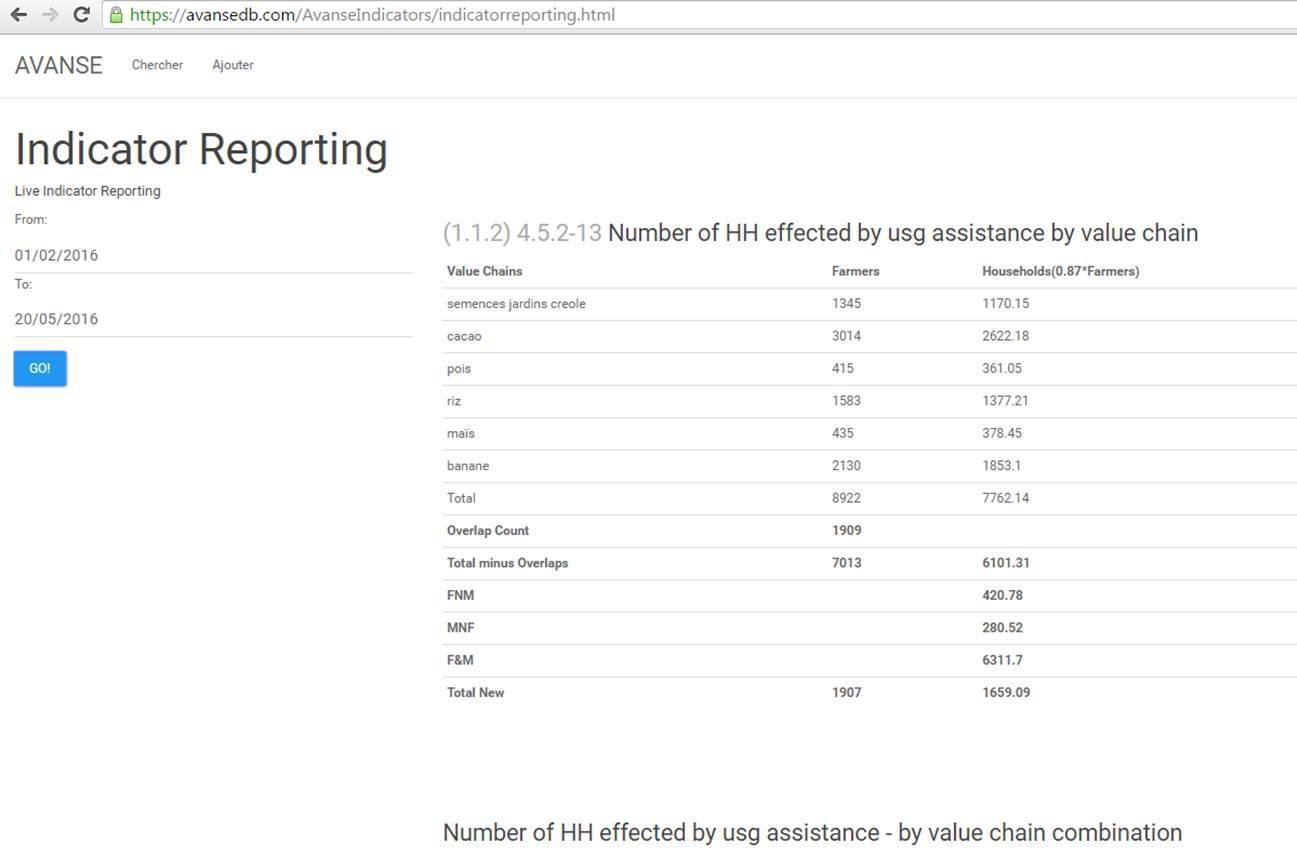Open the AVANSE home brand link
Viewport: 1297px width, 853px height.
coord(58,65)
